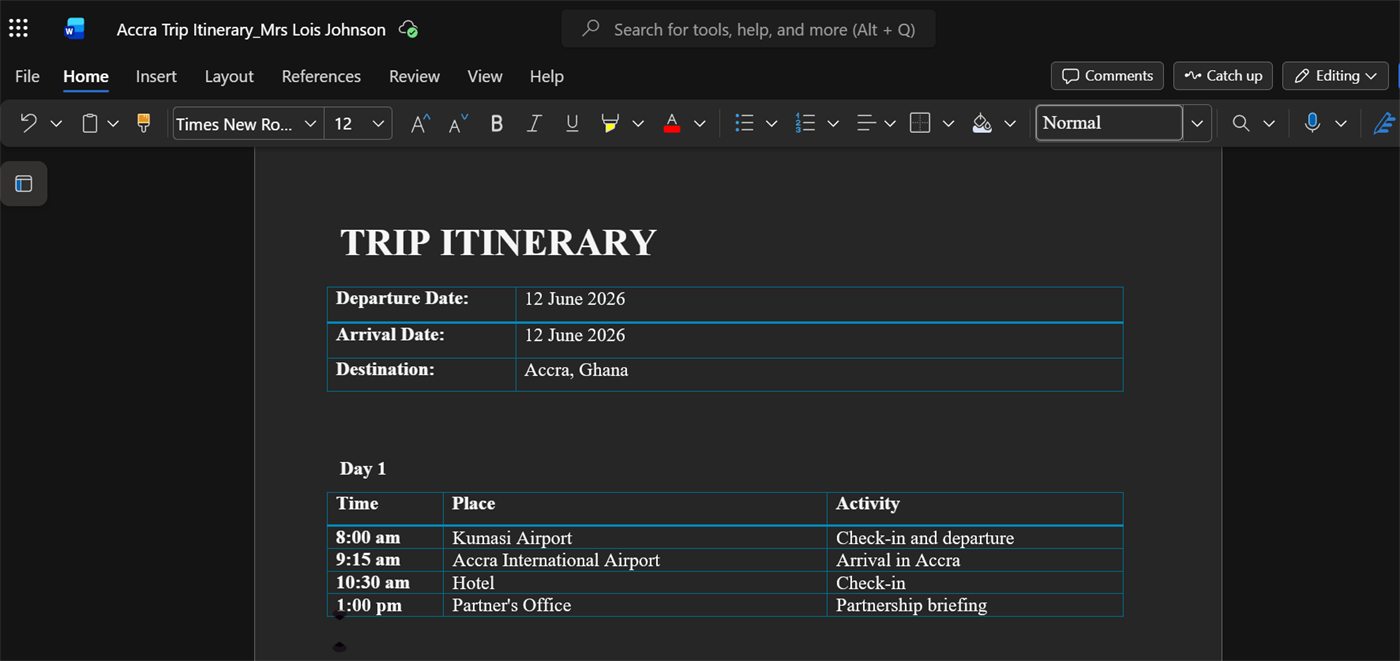Open the app launcher waffle icon
Screen dimensions: 1400x661
(18, 29)
